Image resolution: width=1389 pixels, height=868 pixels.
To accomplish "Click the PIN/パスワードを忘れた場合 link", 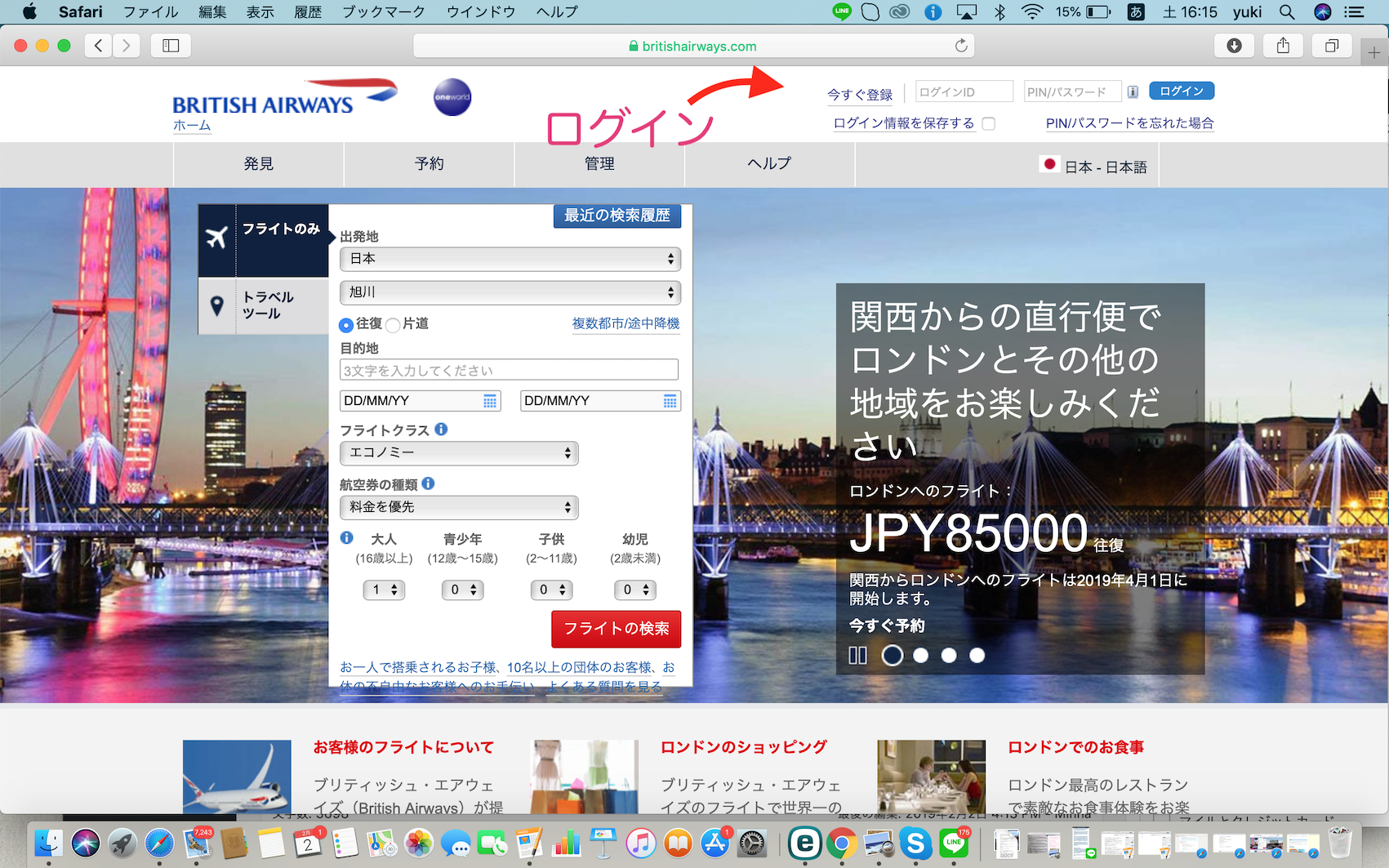I will click(x=1129, y=123).
